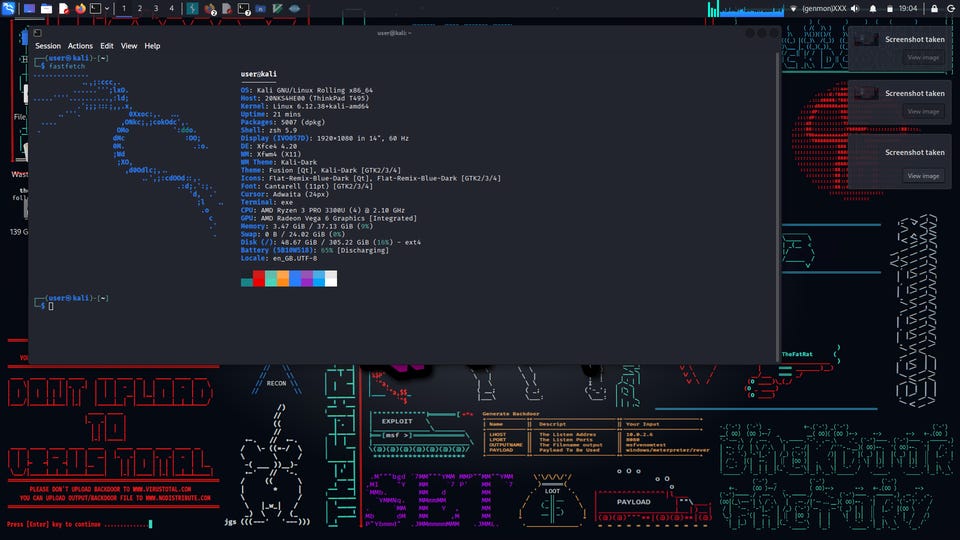Open the volume control icon
960x540 pixels.
click(855, 9)
